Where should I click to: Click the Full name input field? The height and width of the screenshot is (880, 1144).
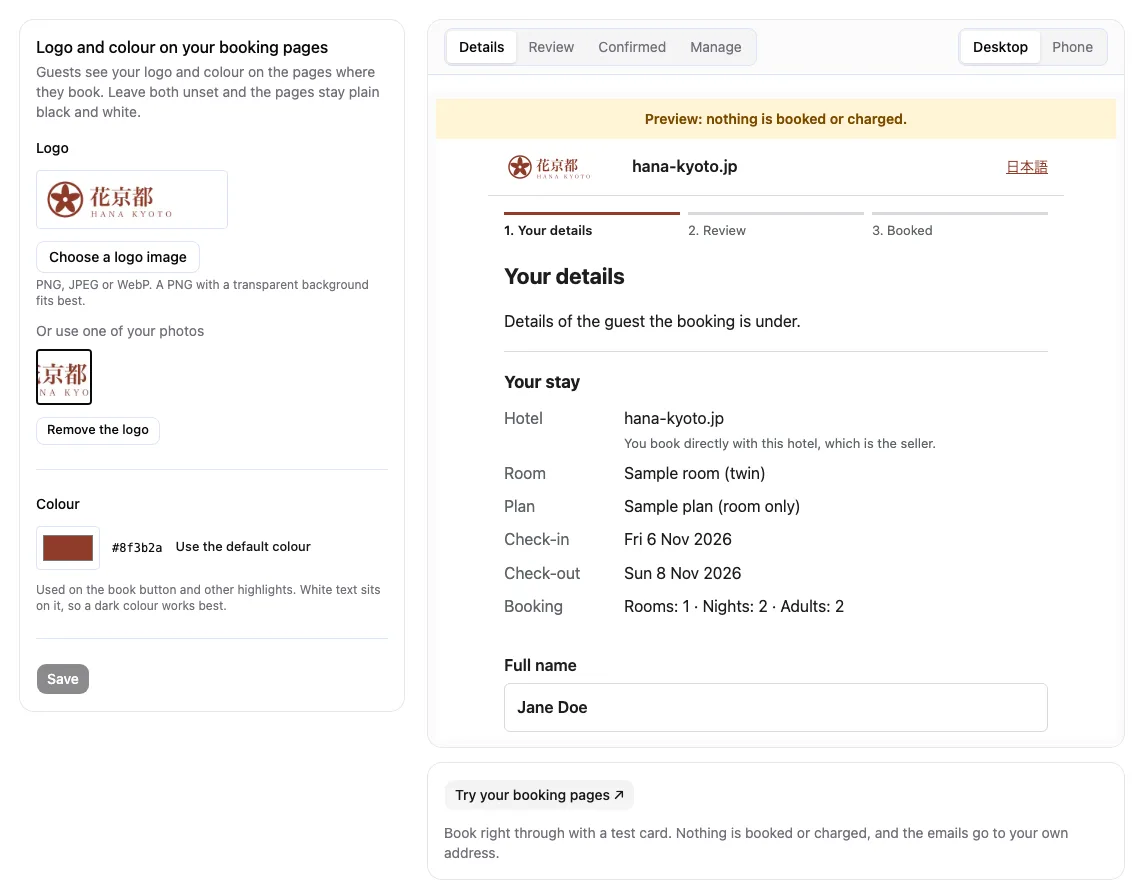[x=776, y=708]
